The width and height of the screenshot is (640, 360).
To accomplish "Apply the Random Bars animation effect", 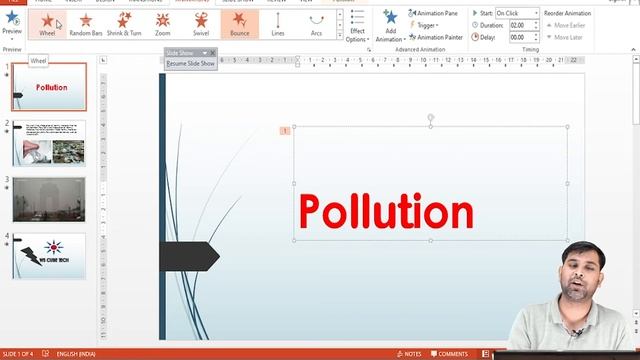I will pyautogui.click(x=86, y=24).
